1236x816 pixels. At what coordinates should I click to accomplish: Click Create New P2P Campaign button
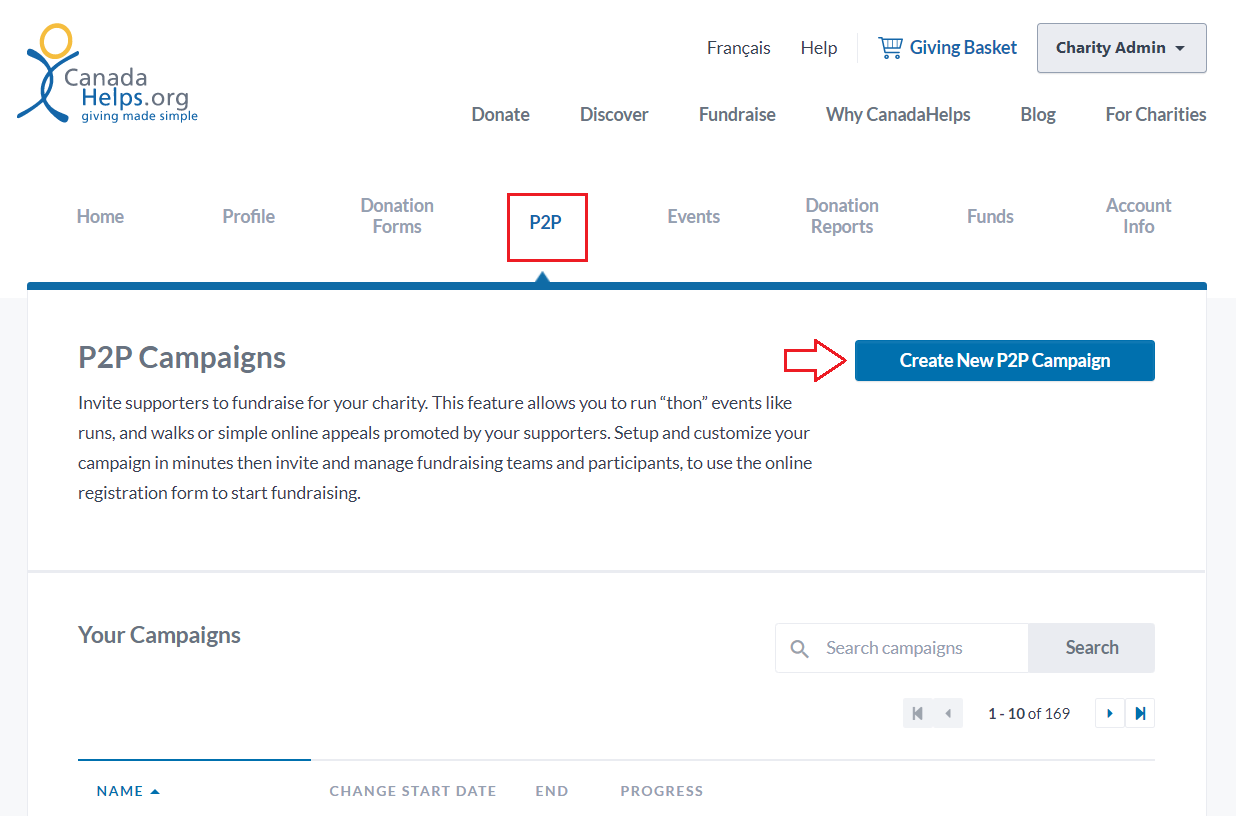coord(1005,361)
